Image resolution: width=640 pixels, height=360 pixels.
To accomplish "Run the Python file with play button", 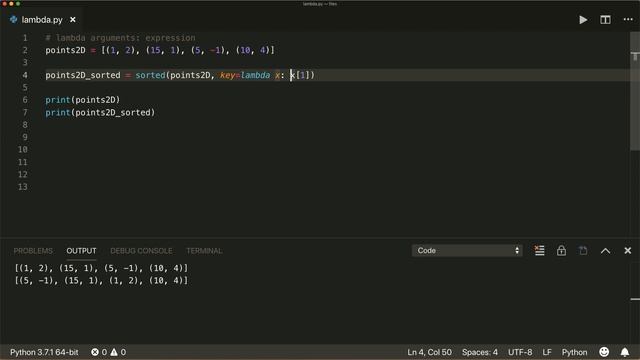I will [583, 20].
